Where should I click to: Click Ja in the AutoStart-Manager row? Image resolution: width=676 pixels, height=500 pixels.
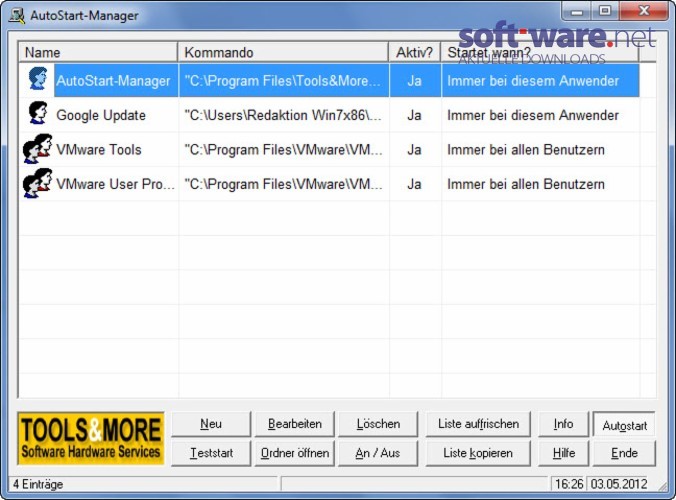pyautogui.click(x=414, y=81)
